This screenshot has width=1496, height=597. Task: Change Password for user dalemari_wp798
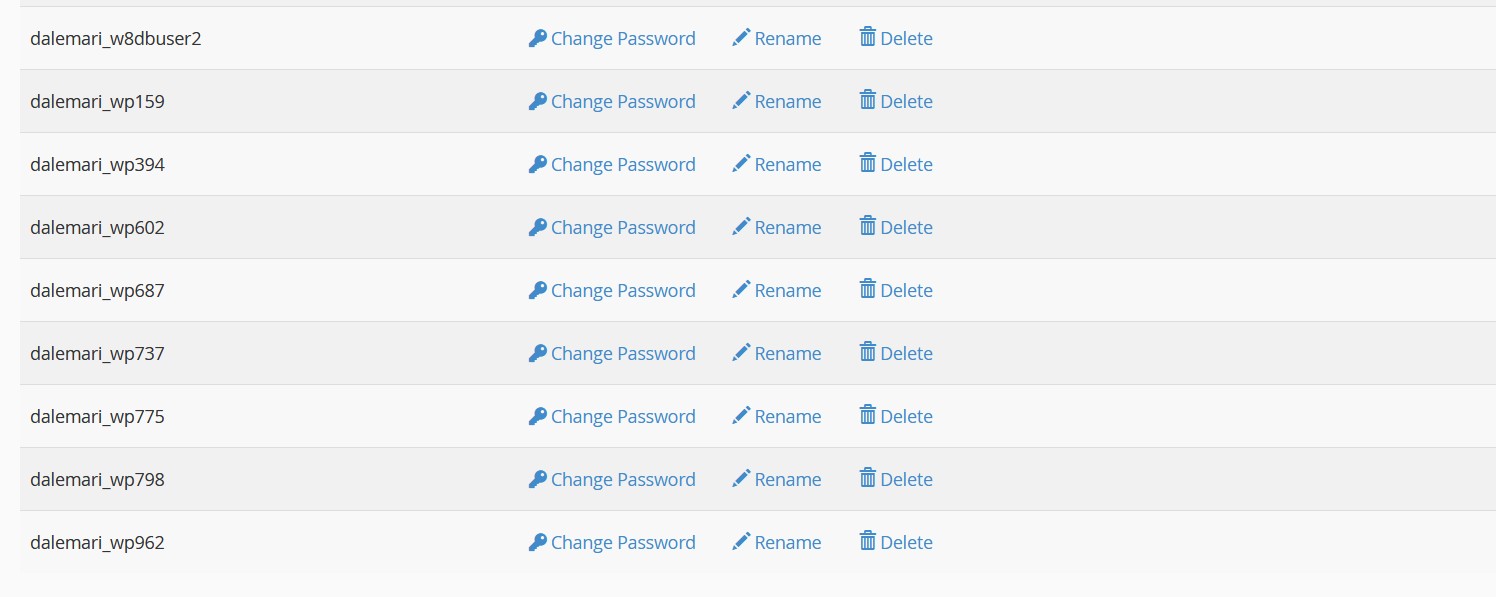pos(622,480)
